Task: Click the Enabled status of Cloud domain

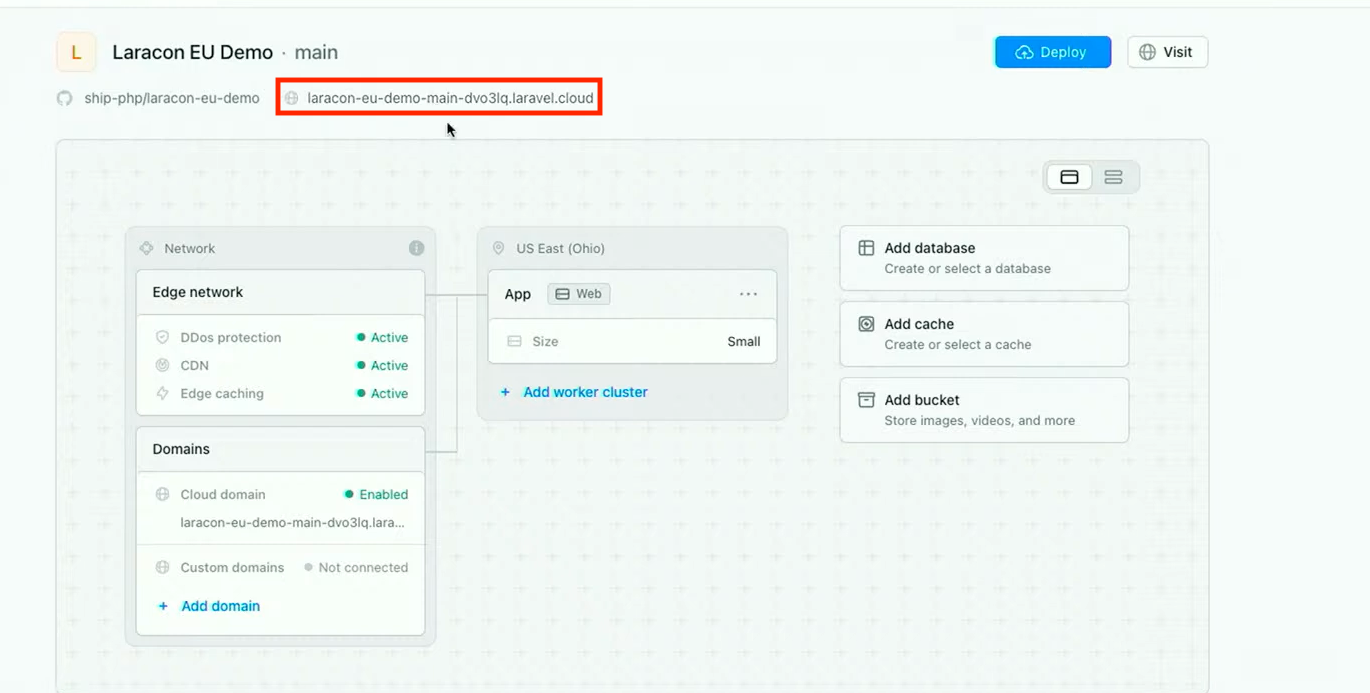Action: (x=376, y=494)
